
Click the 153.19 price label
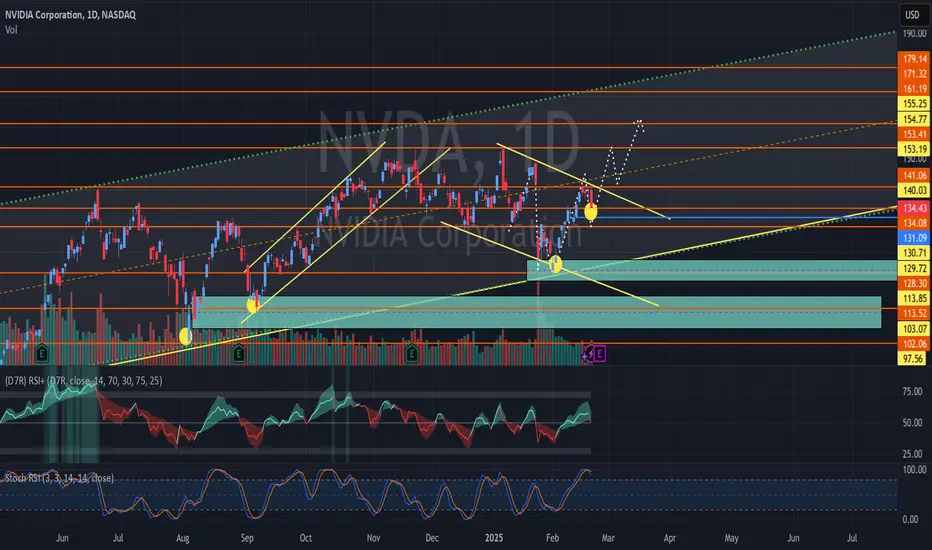914,149
